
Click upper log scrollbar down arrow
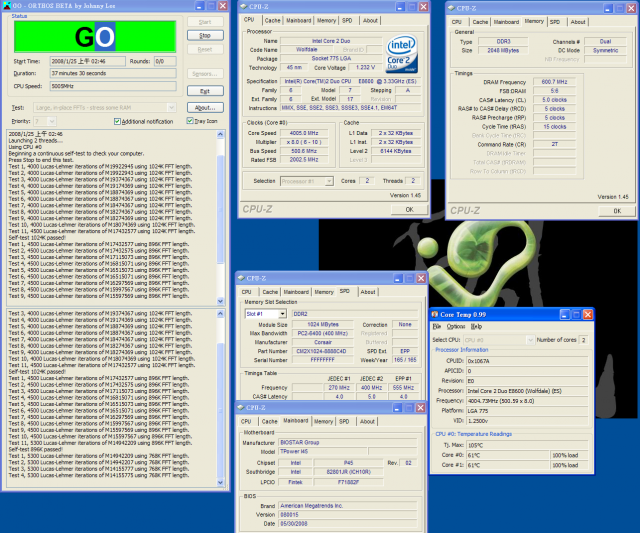click(x=220, y=301)
